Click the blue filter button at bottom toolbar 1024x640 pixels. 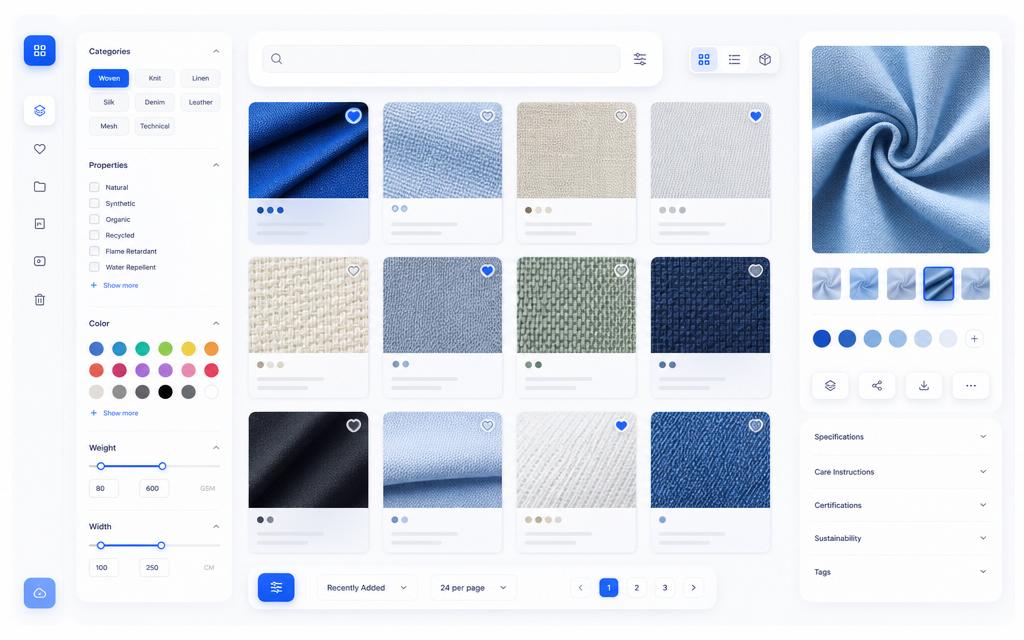click(x=276, y=587)
